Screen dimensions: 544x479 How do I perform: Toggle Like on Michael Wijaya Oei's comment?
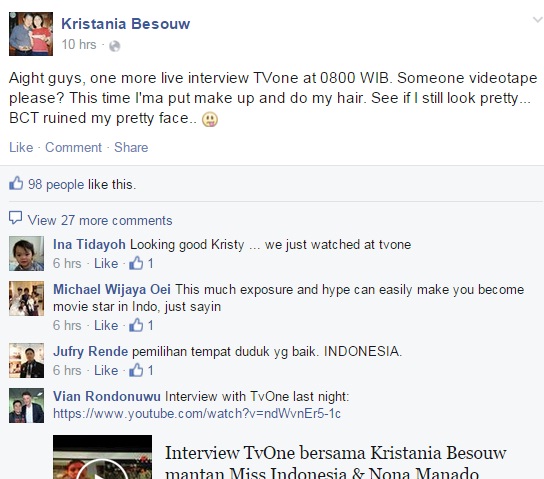coord(106,325)
